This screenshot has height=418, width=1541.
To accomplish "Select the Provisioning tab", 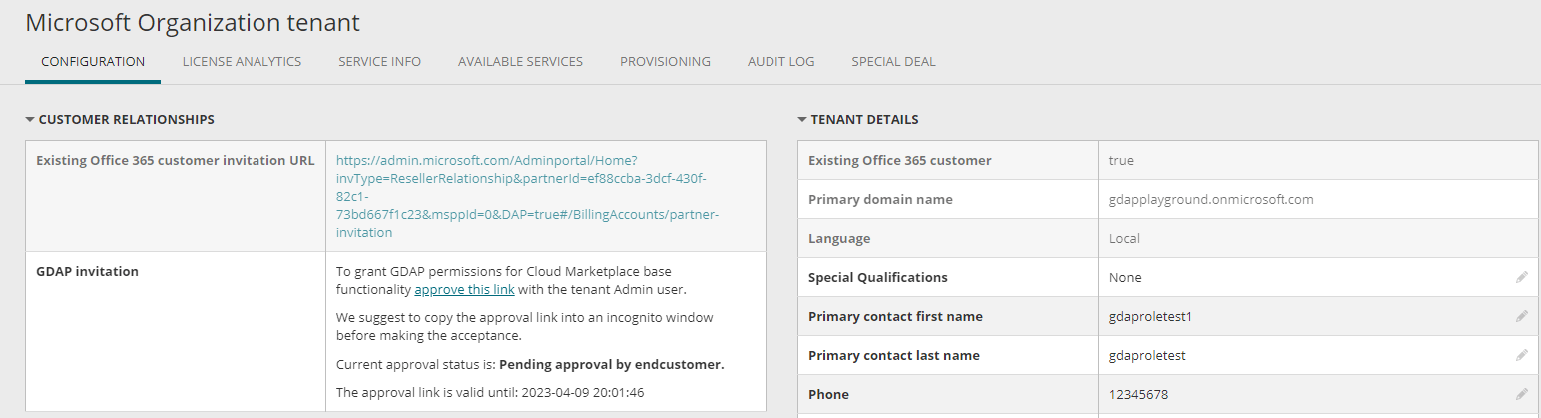I will point(665,62).
